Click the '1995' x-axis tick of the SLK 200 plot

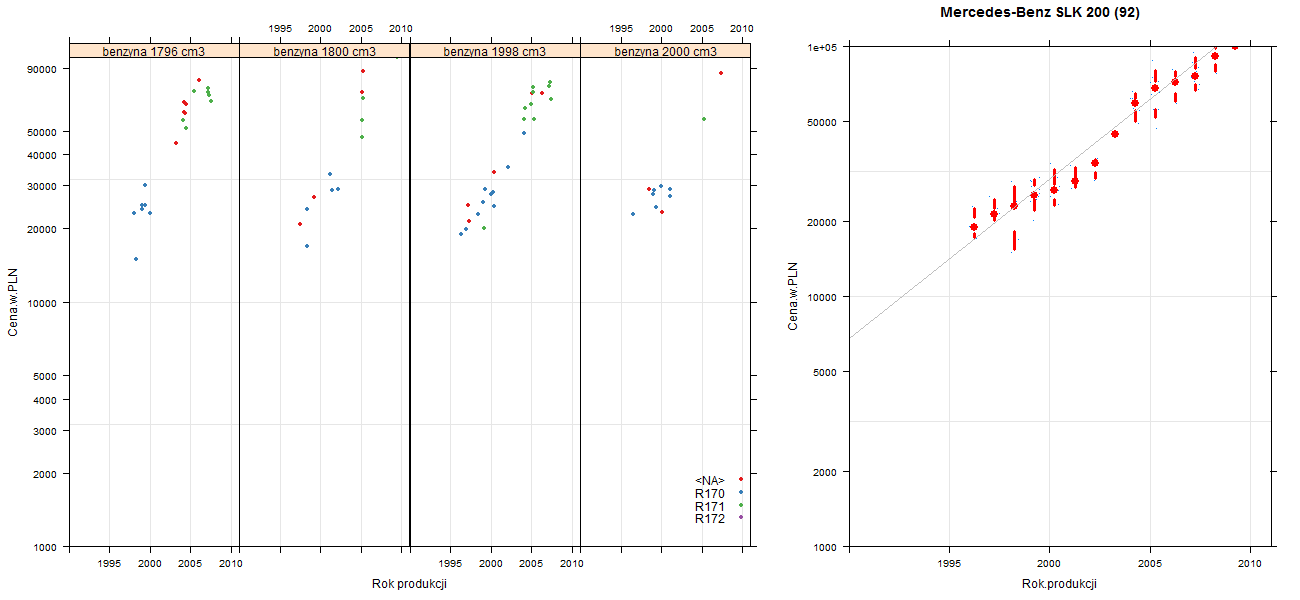click(948, 565)
